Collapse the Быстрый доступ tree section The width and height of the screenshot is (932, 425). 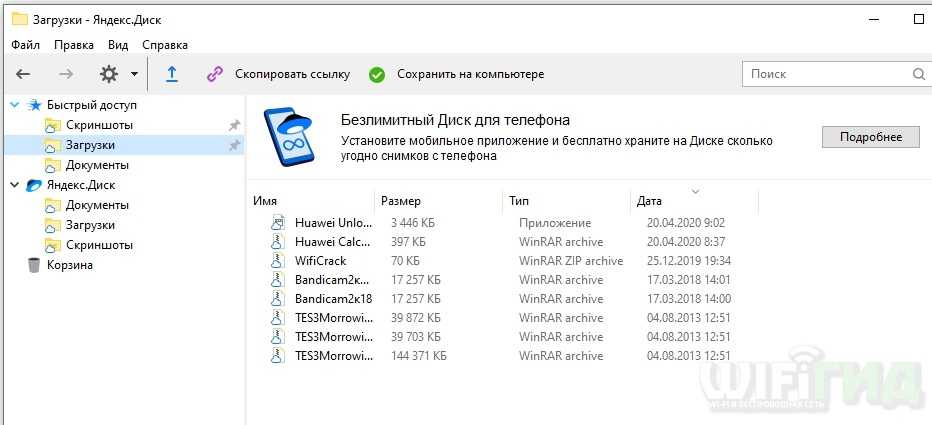pos(14,105)
